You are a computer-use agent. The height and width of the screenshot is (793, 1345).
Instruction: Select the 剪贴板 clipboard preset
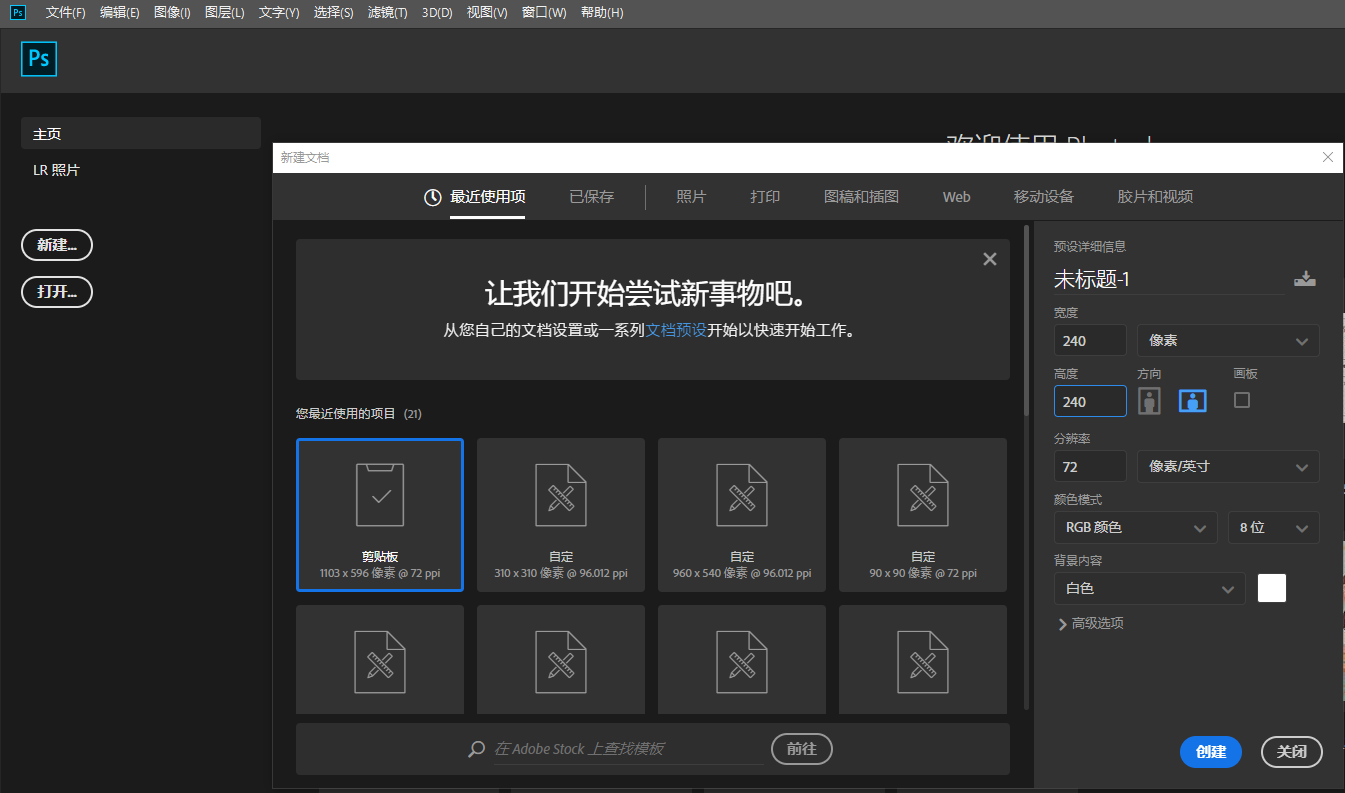pyautogui.click(x=380, y=514)
